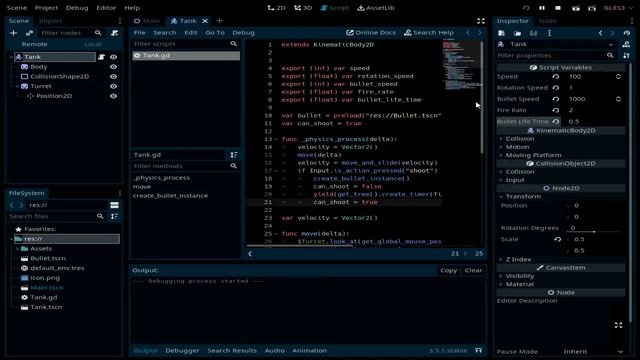Add a new scene tab with plus
This screenshot has height=360, width=640.
220,21
